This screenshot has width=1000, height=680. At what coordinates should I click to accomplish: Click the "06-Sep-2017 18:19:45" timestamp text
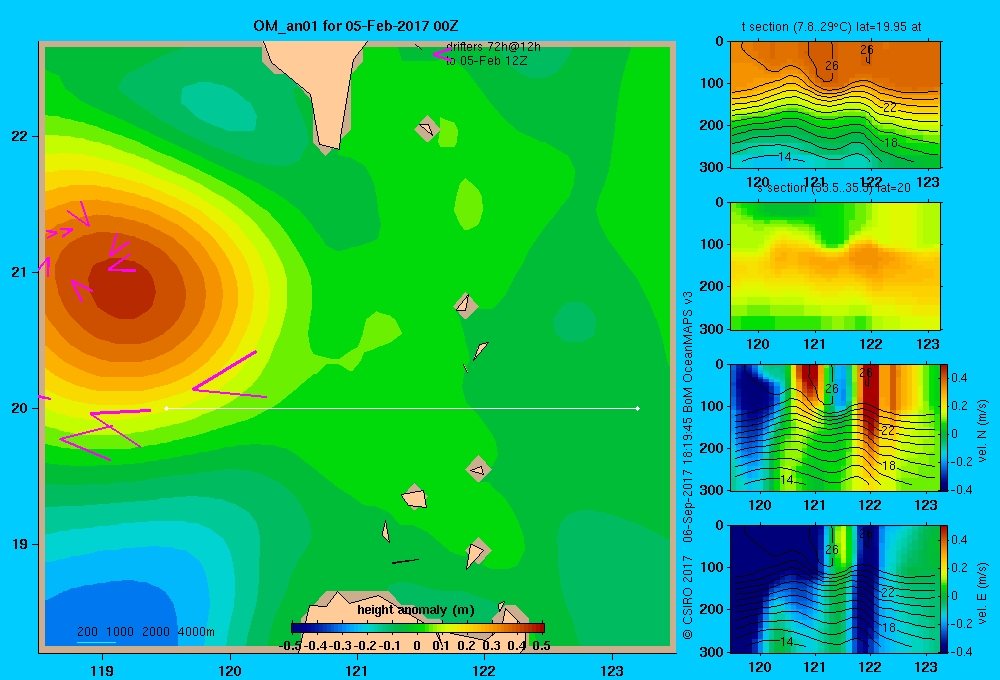click(x=688, y=479)
